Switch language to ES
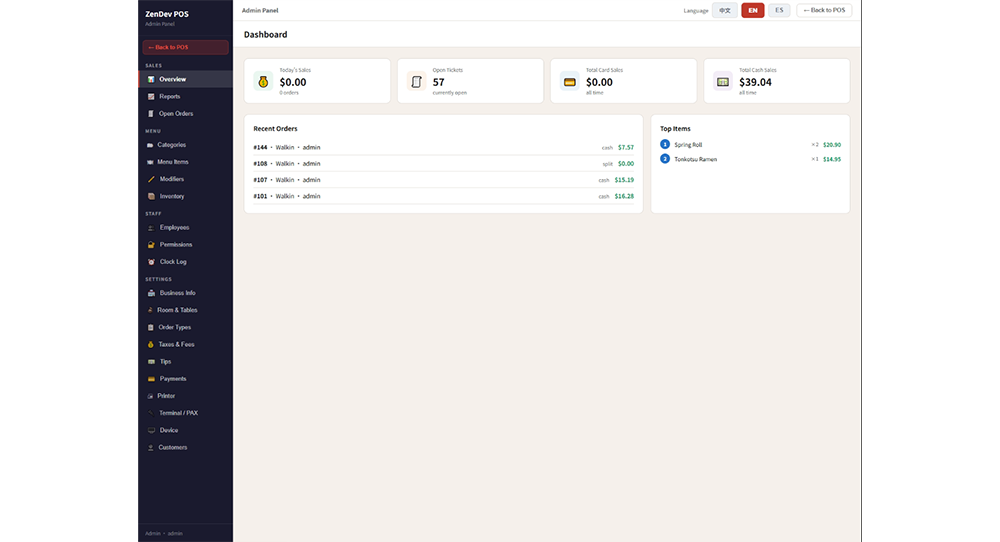 [x=779, y=10]
